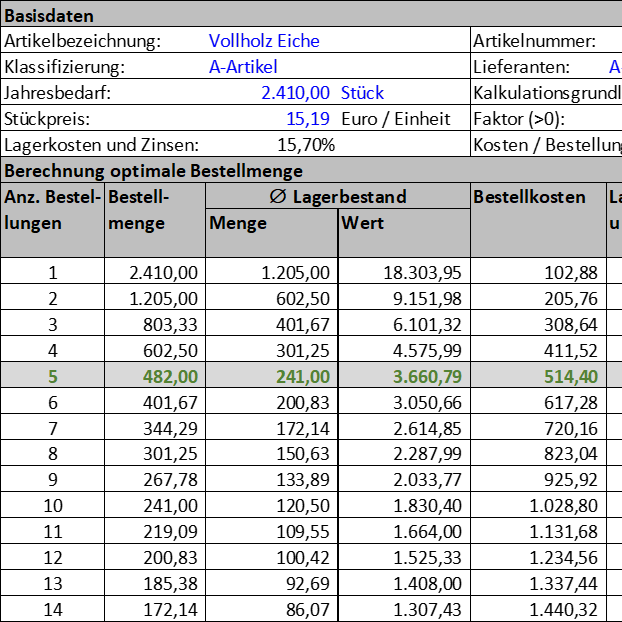Image resolution: width=622 pixels, height=622 pixels.
Task: Click the ∅ Lagerbestand merged header
Action: point(337,196)
